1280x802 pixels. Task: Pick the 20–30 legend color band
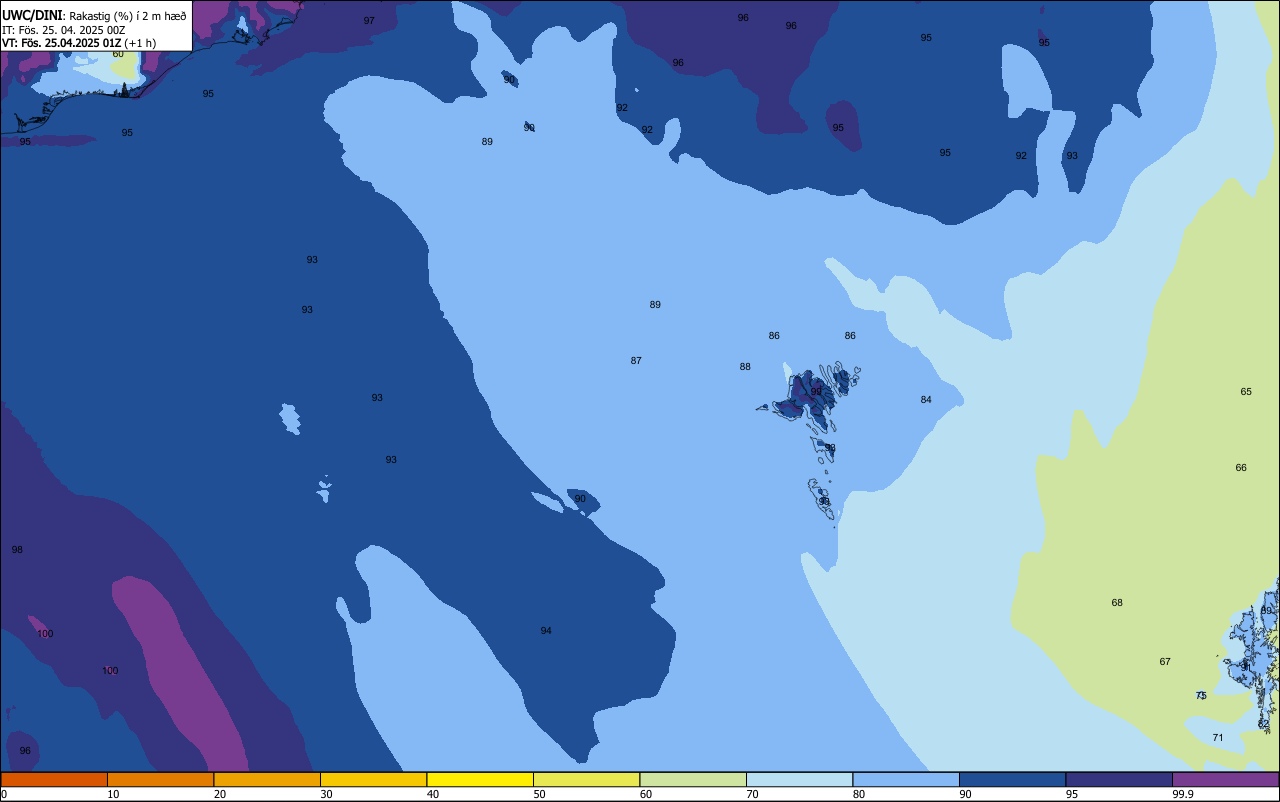click(267, 779)
